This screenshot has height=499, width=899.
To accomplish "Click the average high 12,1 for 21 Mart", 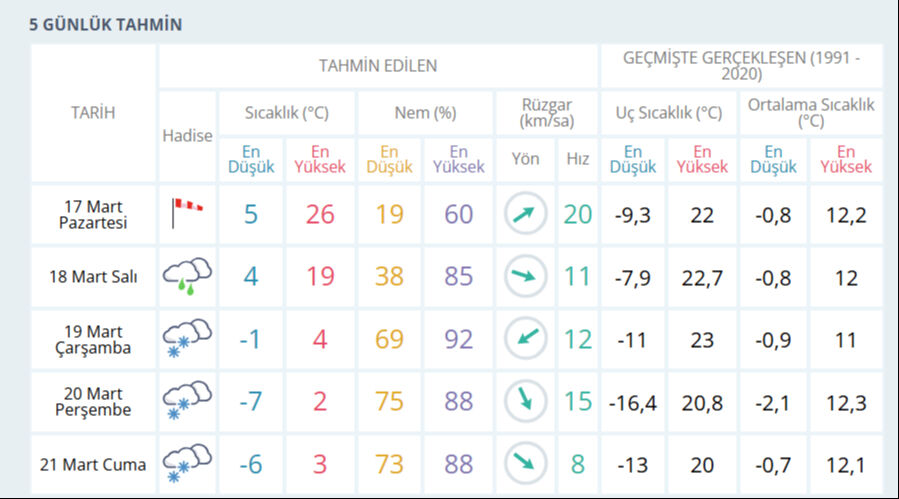I will (846, 465).
